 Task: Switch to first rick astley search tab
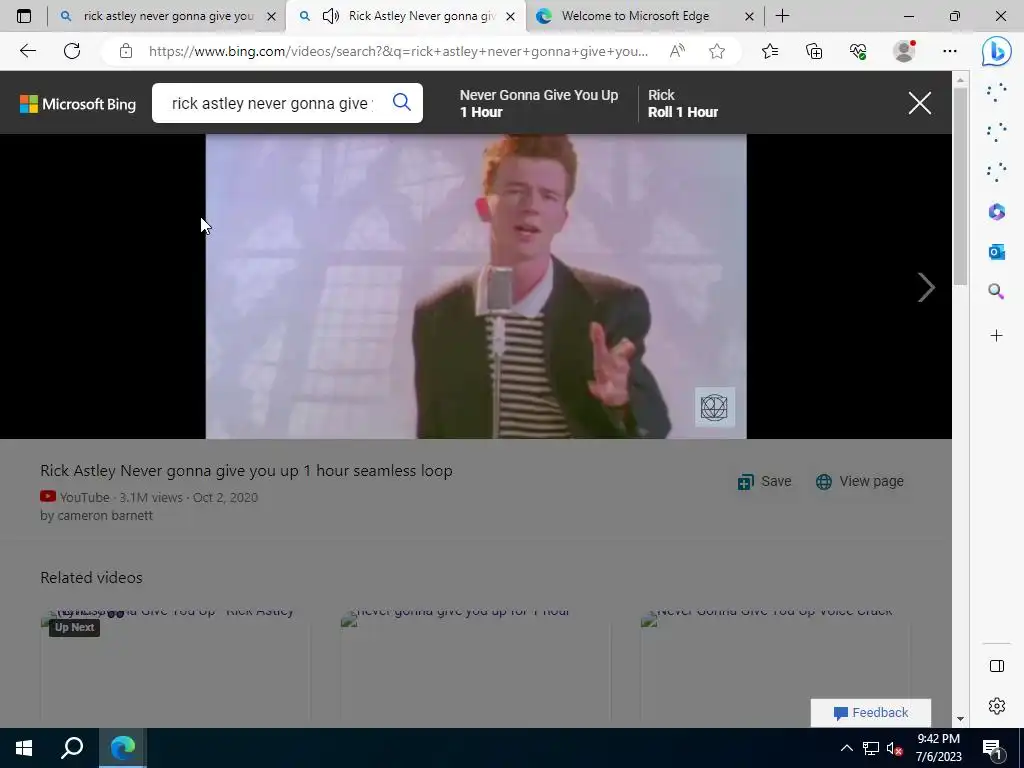click(167, 16)
